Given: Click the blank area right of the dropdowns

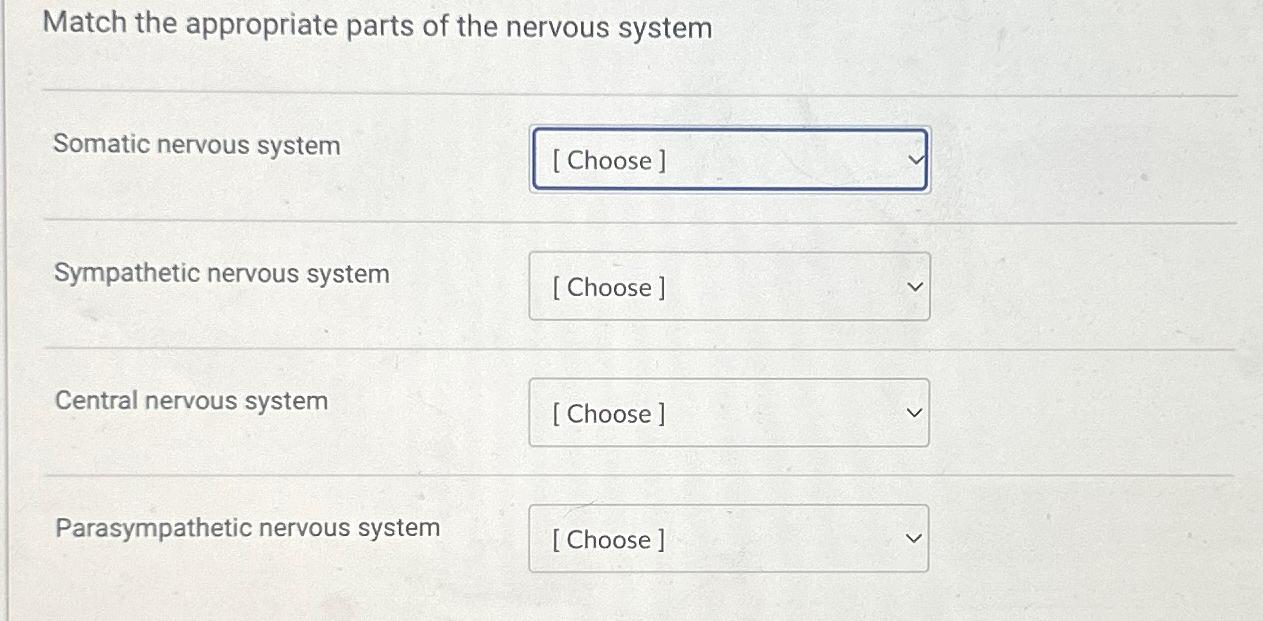Looking at the screenshot, I should tap(1080, 350).
